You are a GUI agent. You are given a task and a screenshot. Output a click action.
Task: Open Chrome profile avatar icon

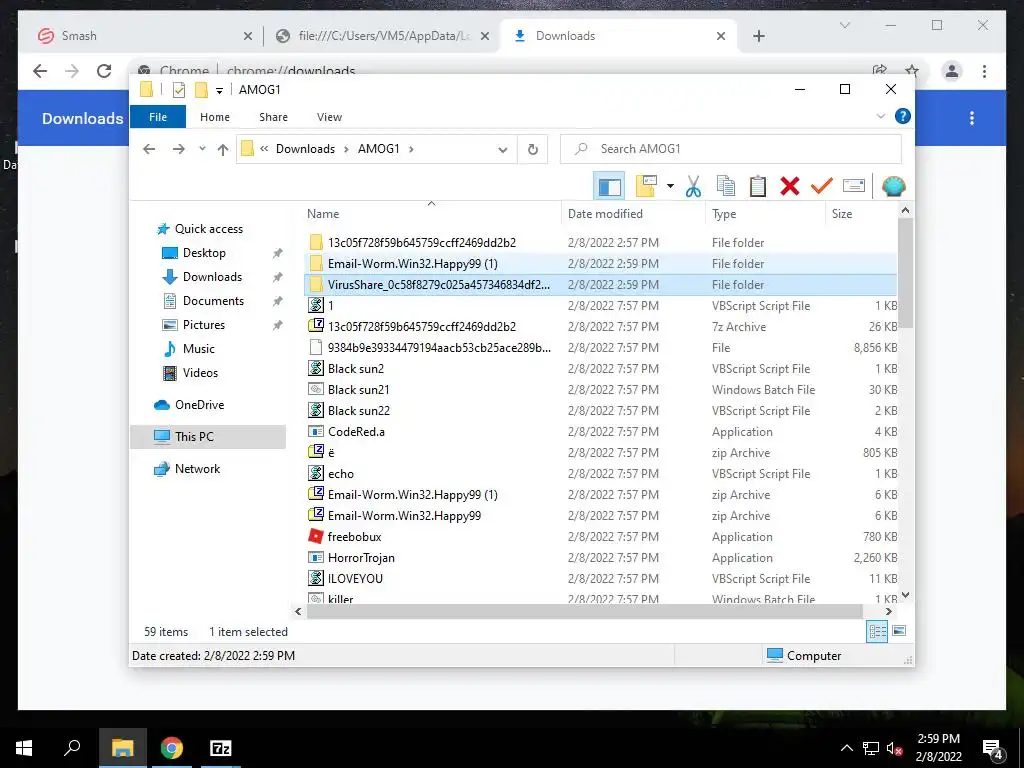tap(952, 71)
